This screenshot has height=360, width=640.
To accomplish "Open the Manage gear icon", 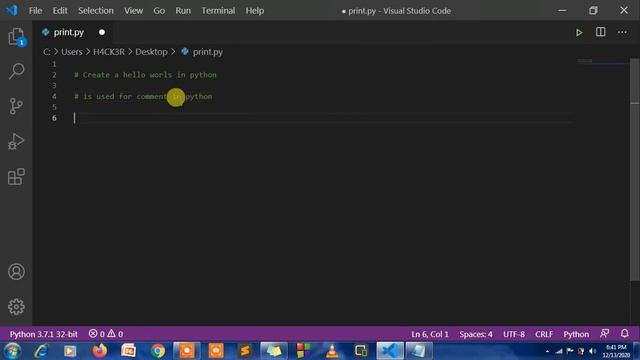I will coord(16,307).
